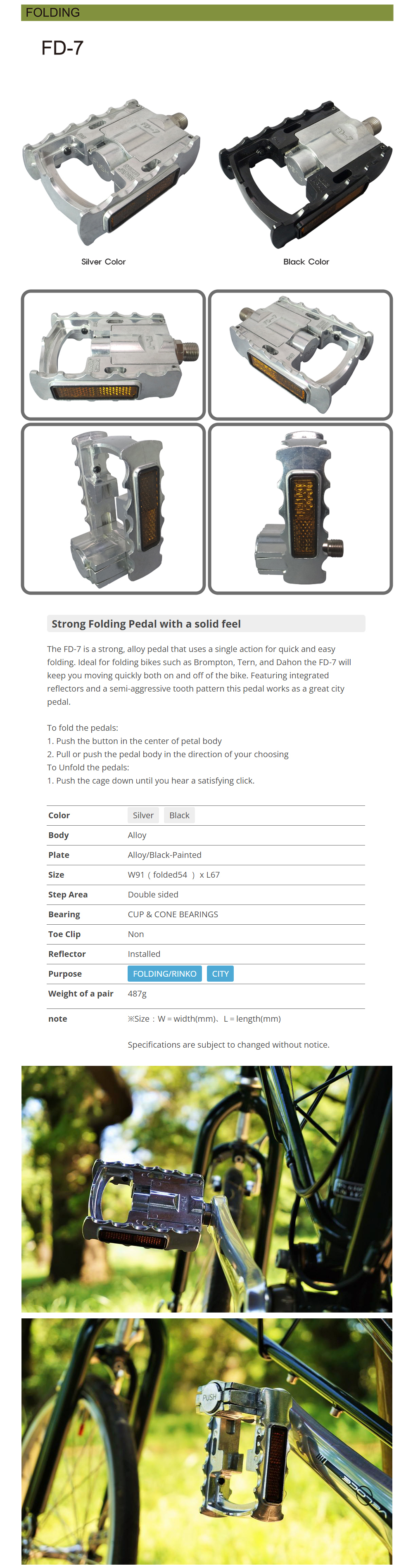
Task: Click the Black color tag
Action: (x=179, y=815)
